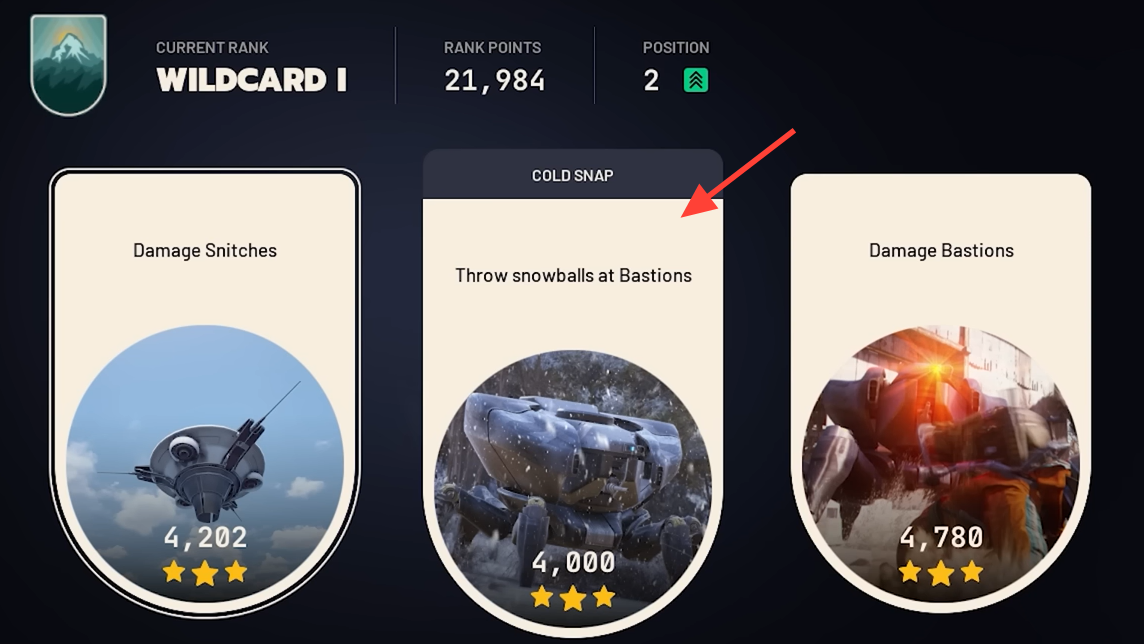Click the red arrow annotation

pos(738,173)
